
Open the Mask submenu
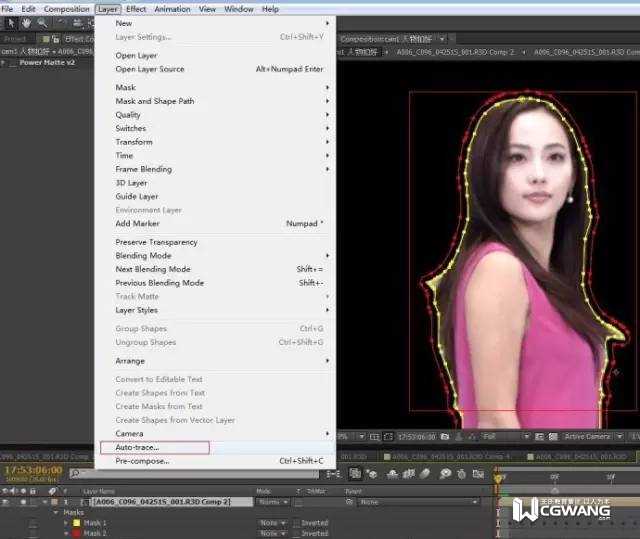pyautogui.click(x=216, y=87)
